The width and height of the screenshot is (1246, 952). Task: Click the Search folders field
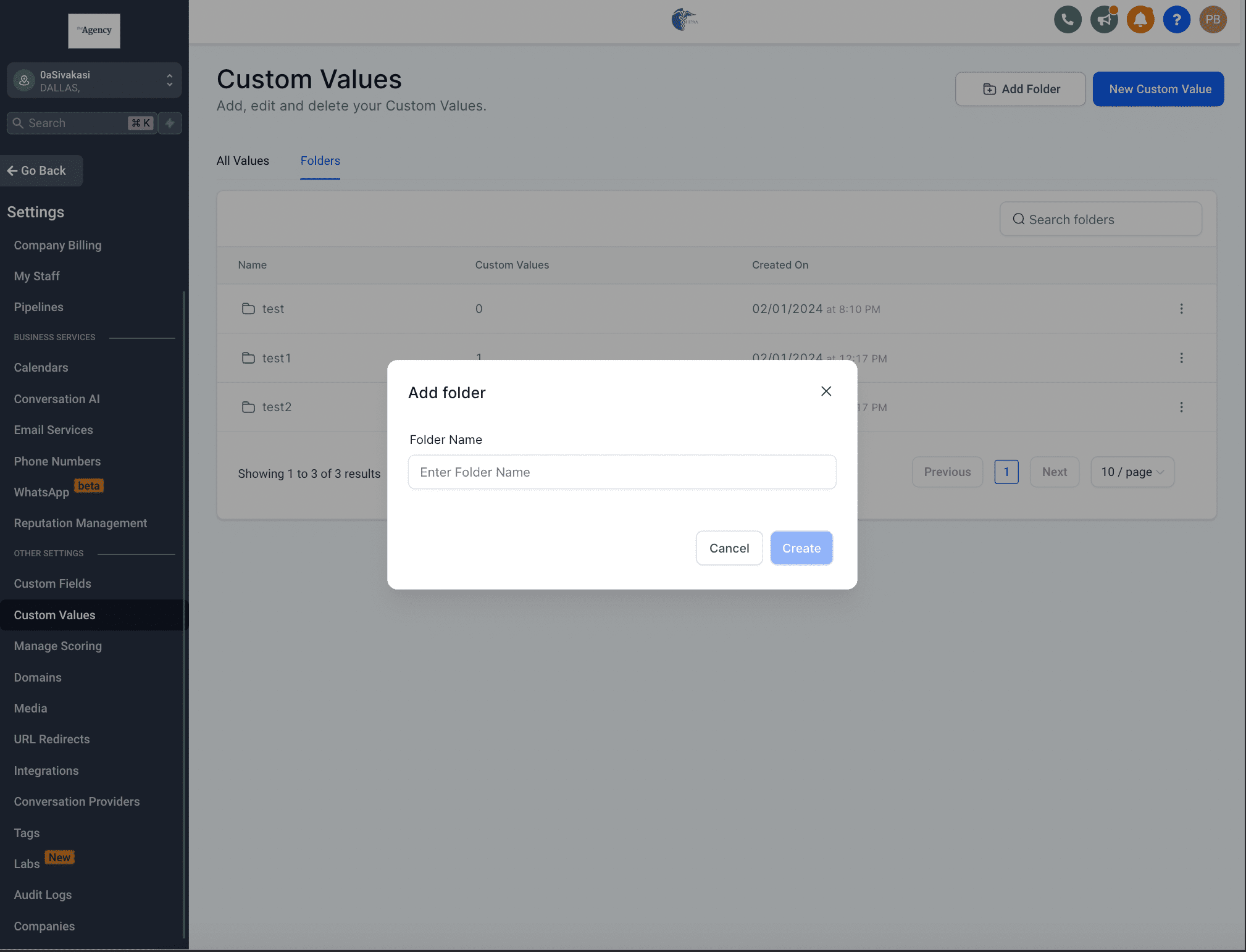[1101, 219]
